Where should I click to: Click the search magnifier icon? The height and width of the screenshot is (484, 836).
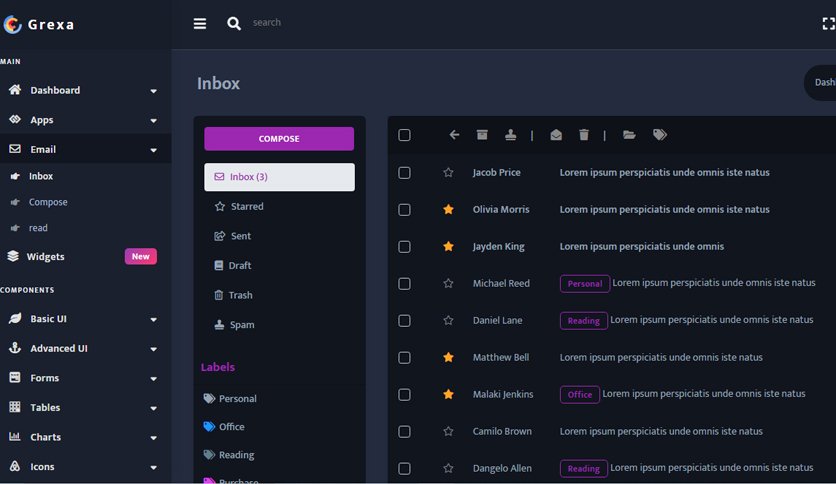234,23
